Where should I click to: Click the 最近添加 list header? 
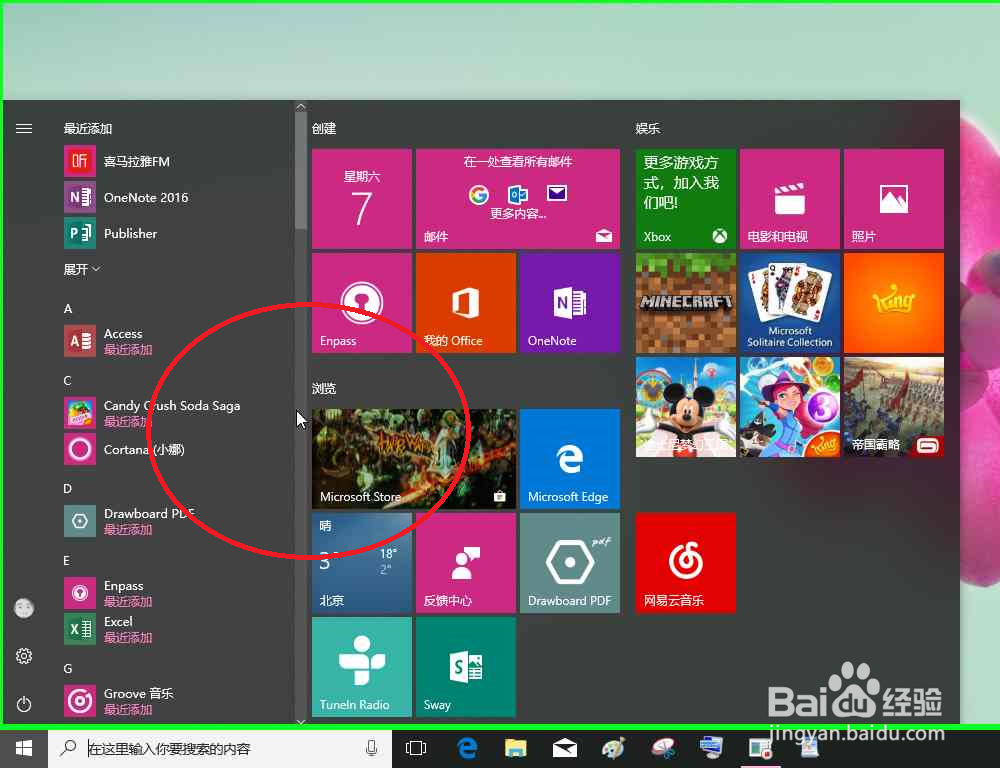coord(88,129)
